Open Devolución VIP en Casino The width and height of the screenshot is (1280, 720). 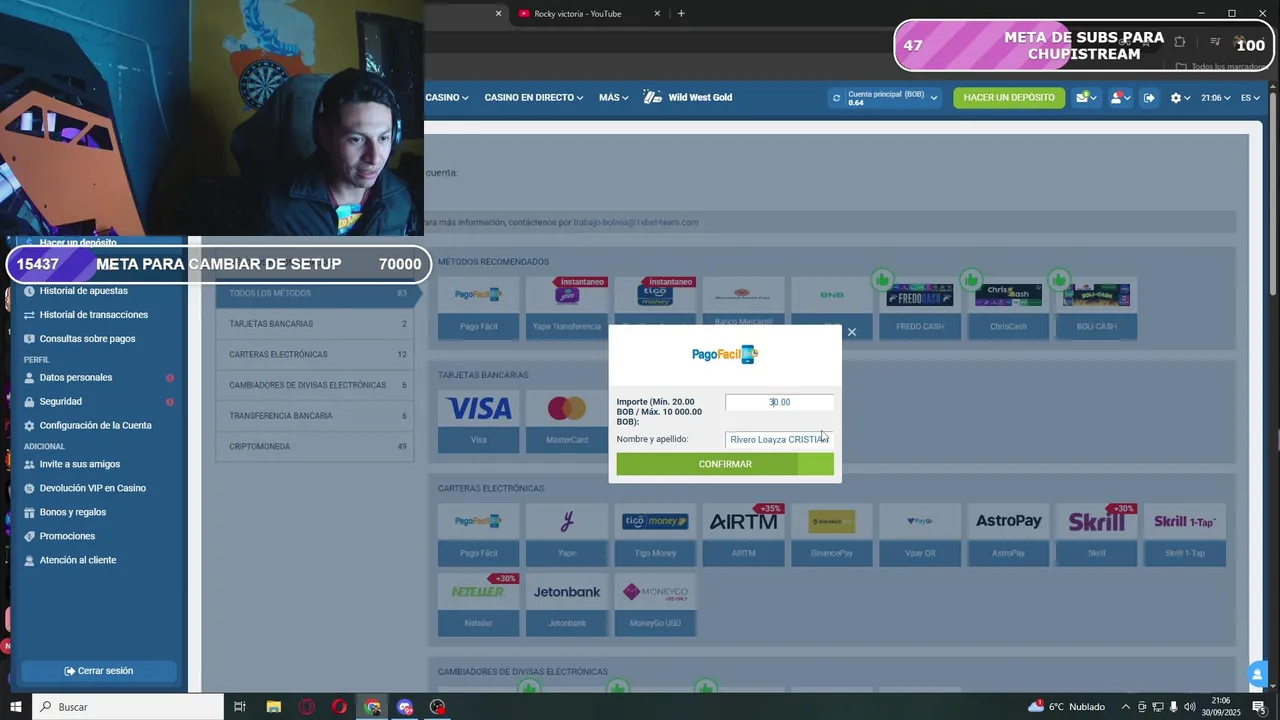[x=93, y=489]
